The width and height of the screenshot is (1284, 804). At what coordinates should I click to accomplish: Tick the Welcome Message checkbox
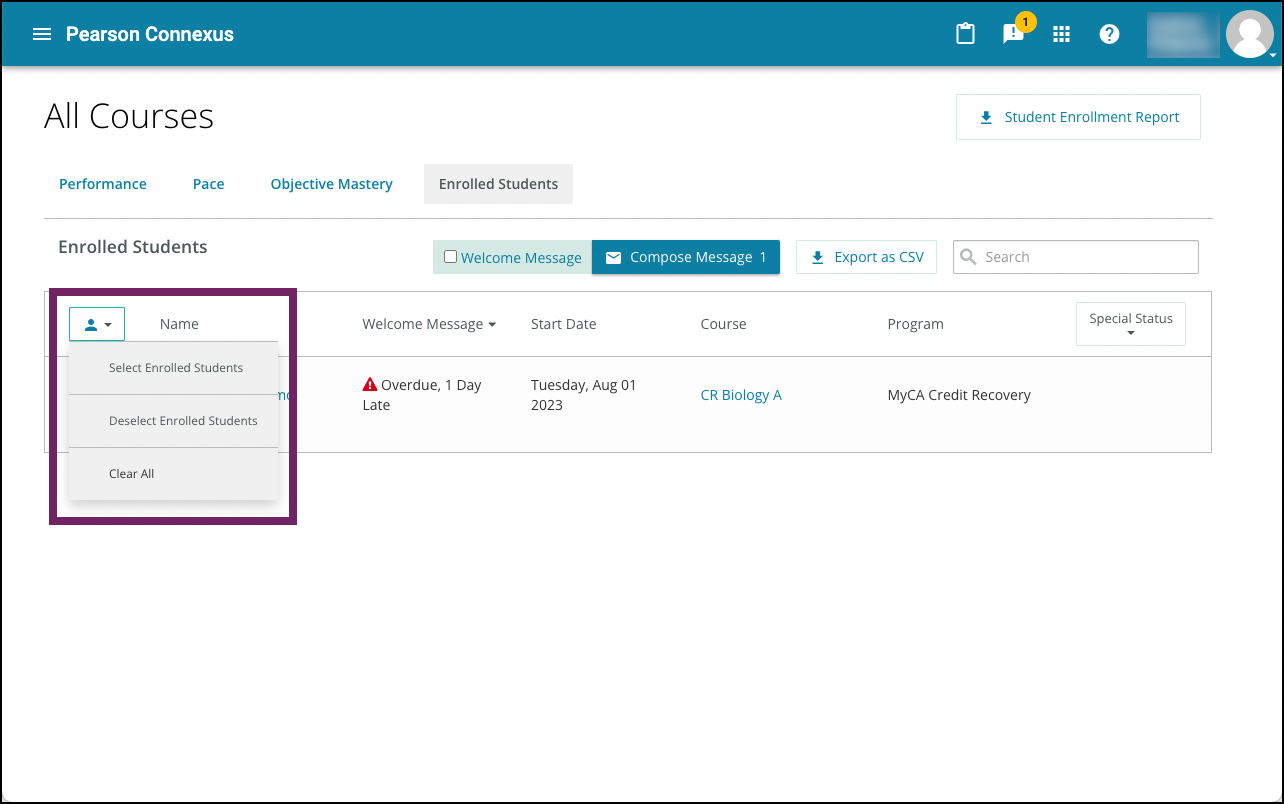(x=450, y=257)
